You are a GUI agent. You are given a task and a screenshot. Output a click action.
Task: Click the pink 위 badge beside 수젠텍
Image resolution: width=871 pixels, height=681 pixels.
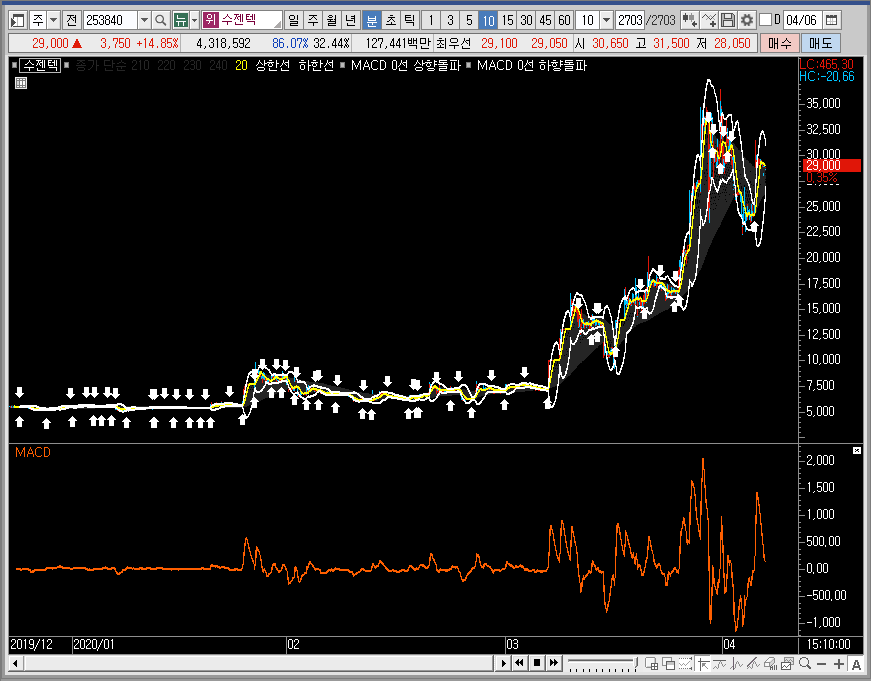click(x=211, y=21)
